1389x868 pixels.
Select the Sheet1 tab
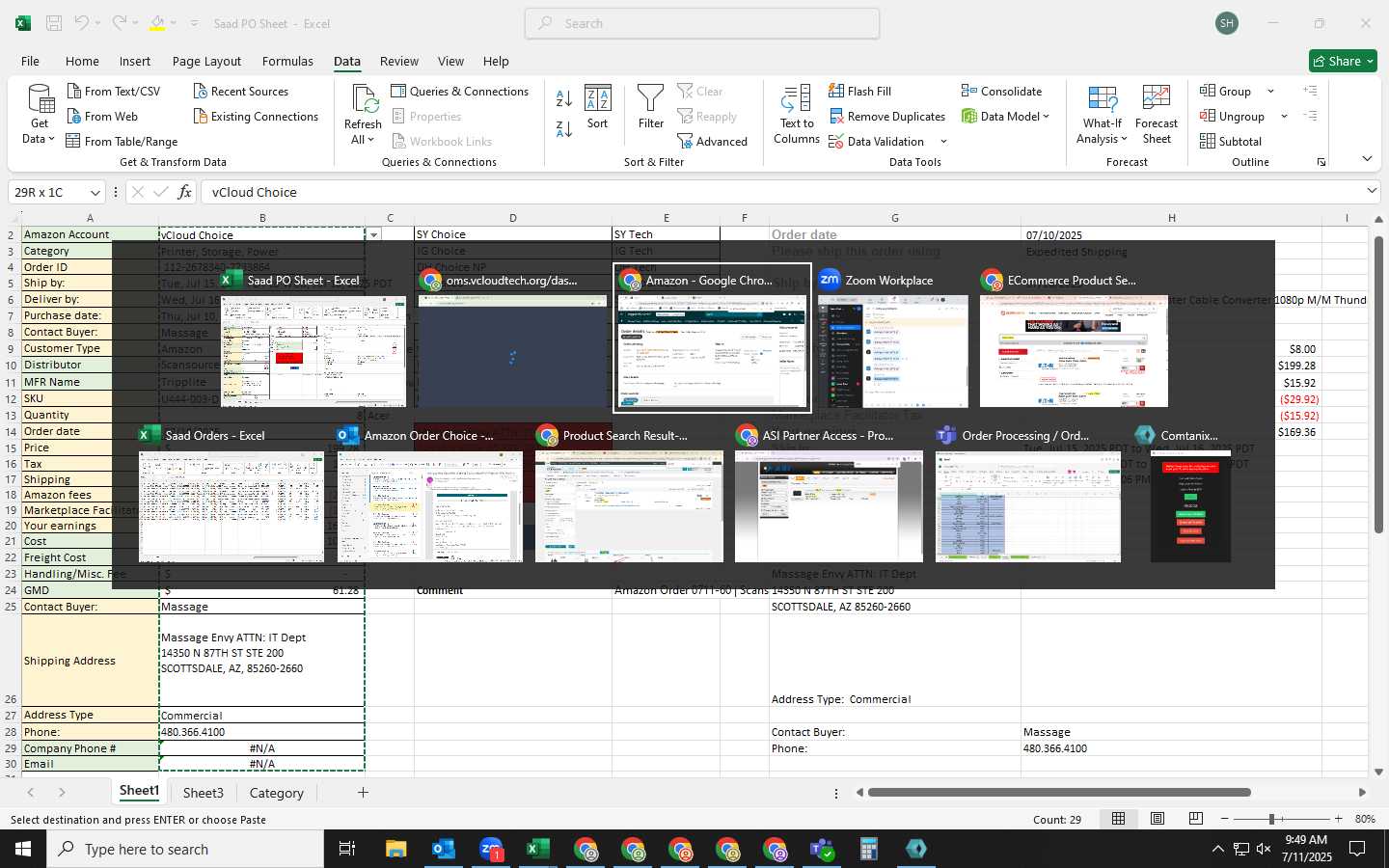point(139,791)
